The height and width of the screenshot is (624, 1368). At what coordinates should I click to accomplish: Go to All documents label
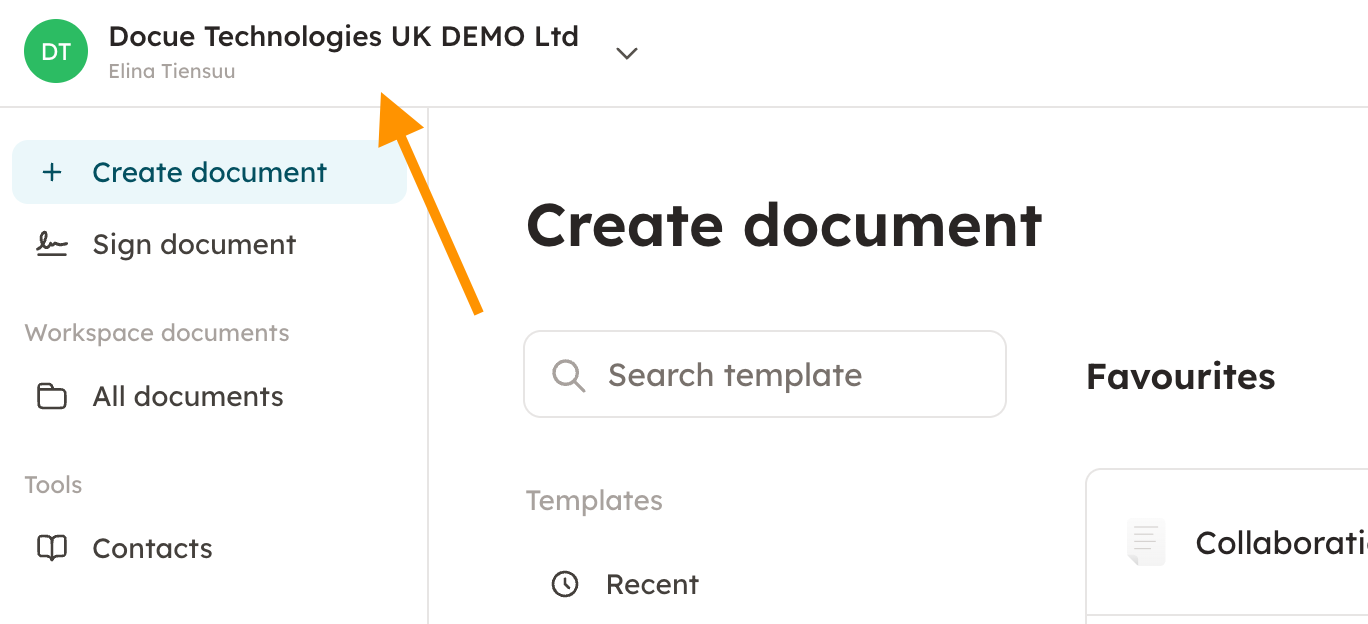[x=188, y=397]
